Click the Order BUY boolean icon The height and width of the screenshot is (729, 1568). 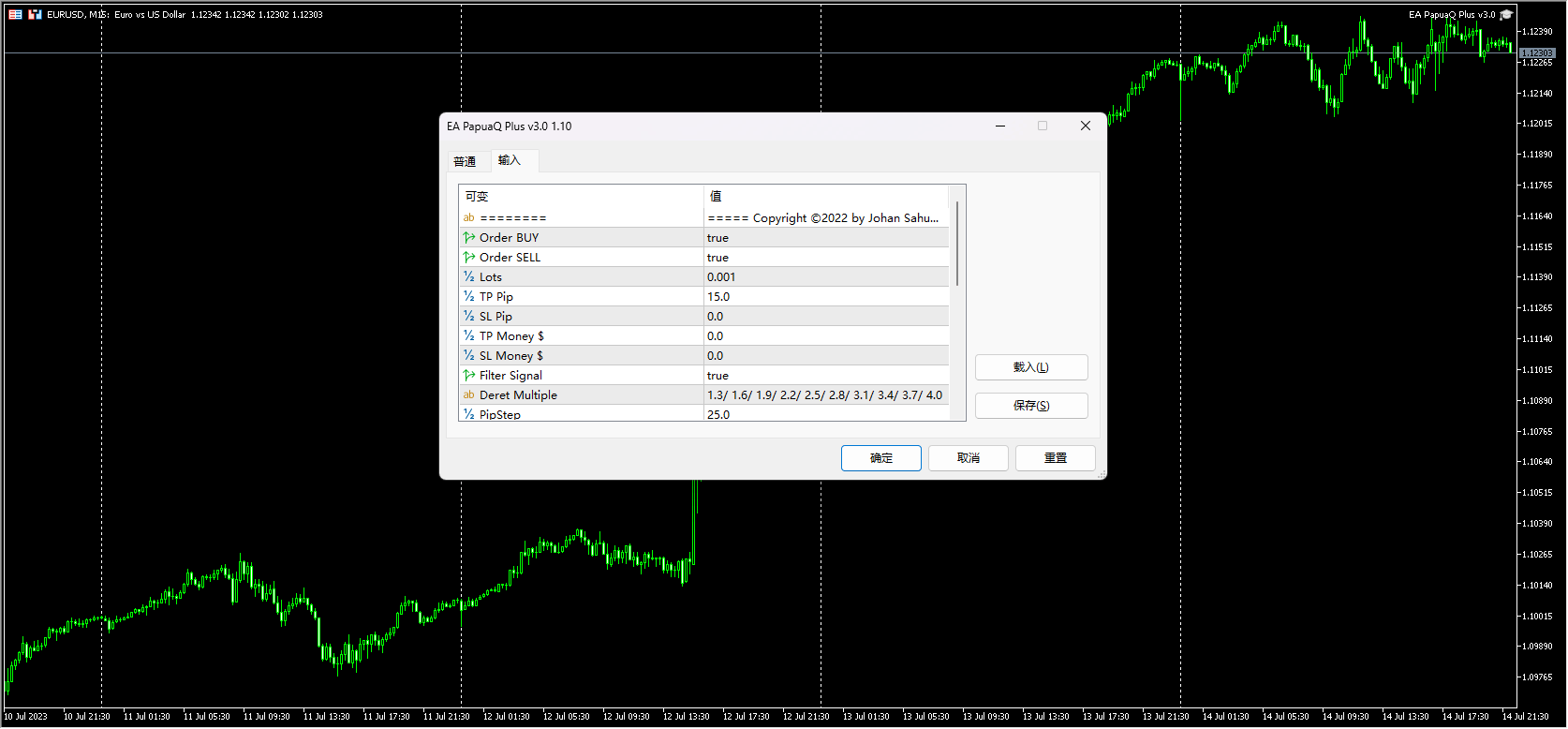[x=468, y=238]
